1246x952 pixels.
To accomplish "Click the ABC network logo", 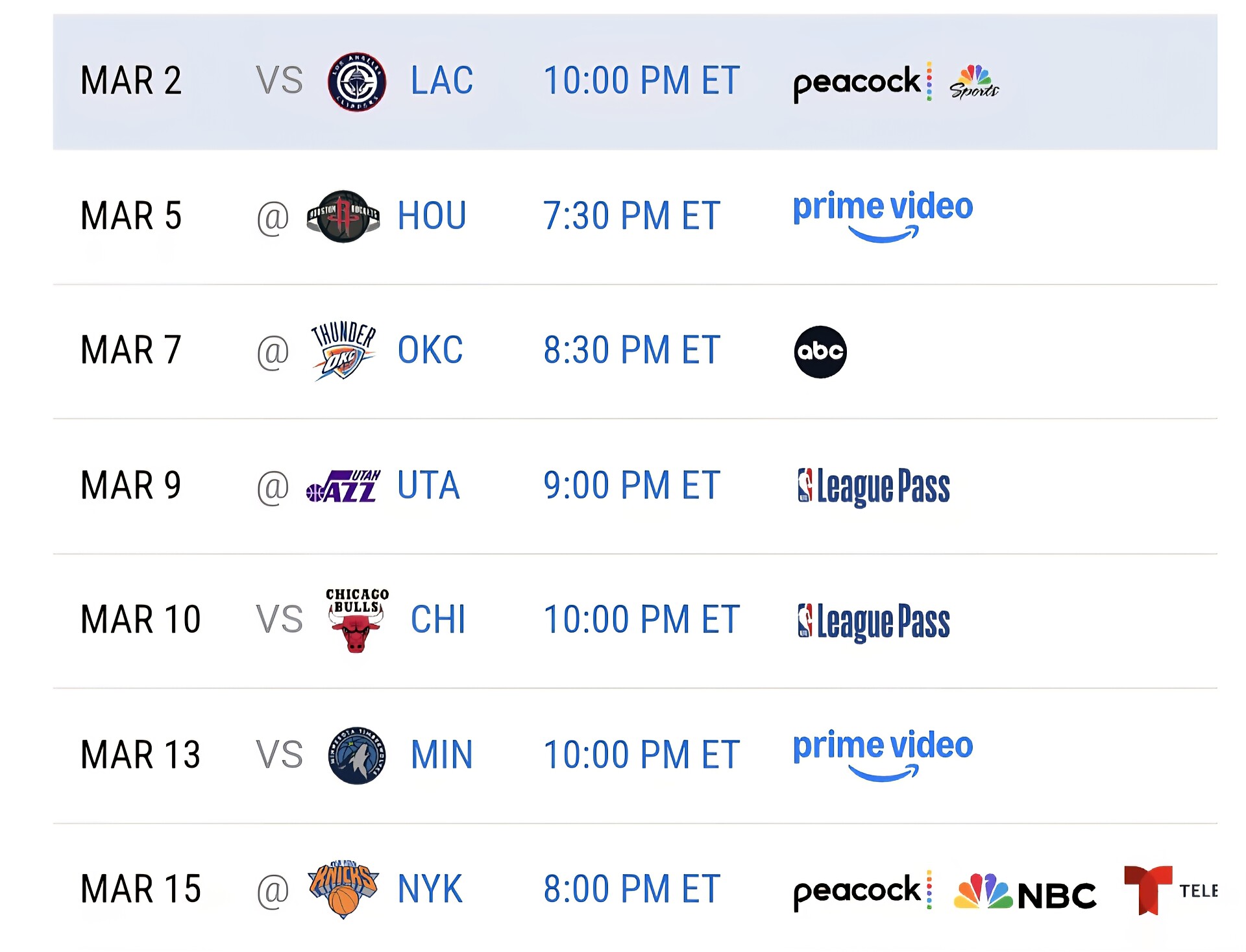I will pos(820,352).
